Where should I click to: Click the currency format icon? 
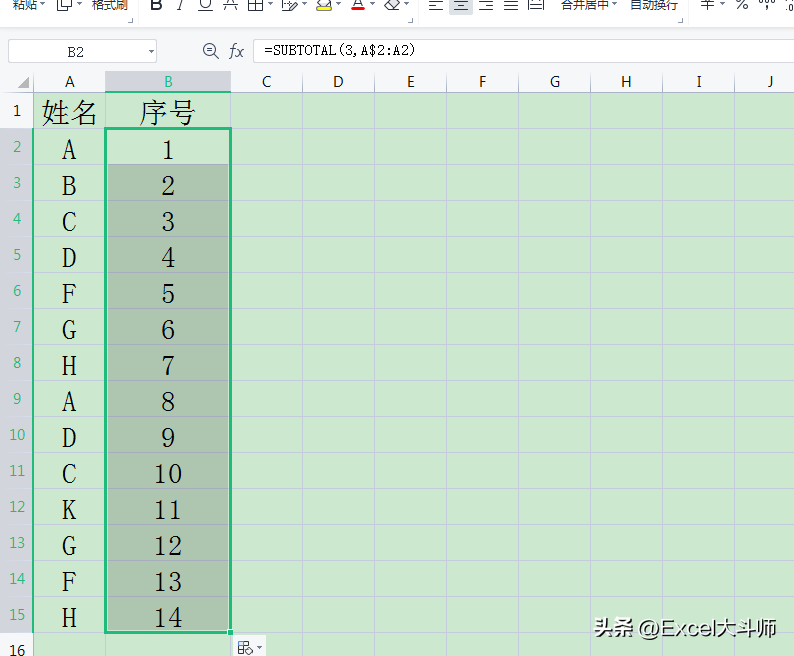click(707, 6)
